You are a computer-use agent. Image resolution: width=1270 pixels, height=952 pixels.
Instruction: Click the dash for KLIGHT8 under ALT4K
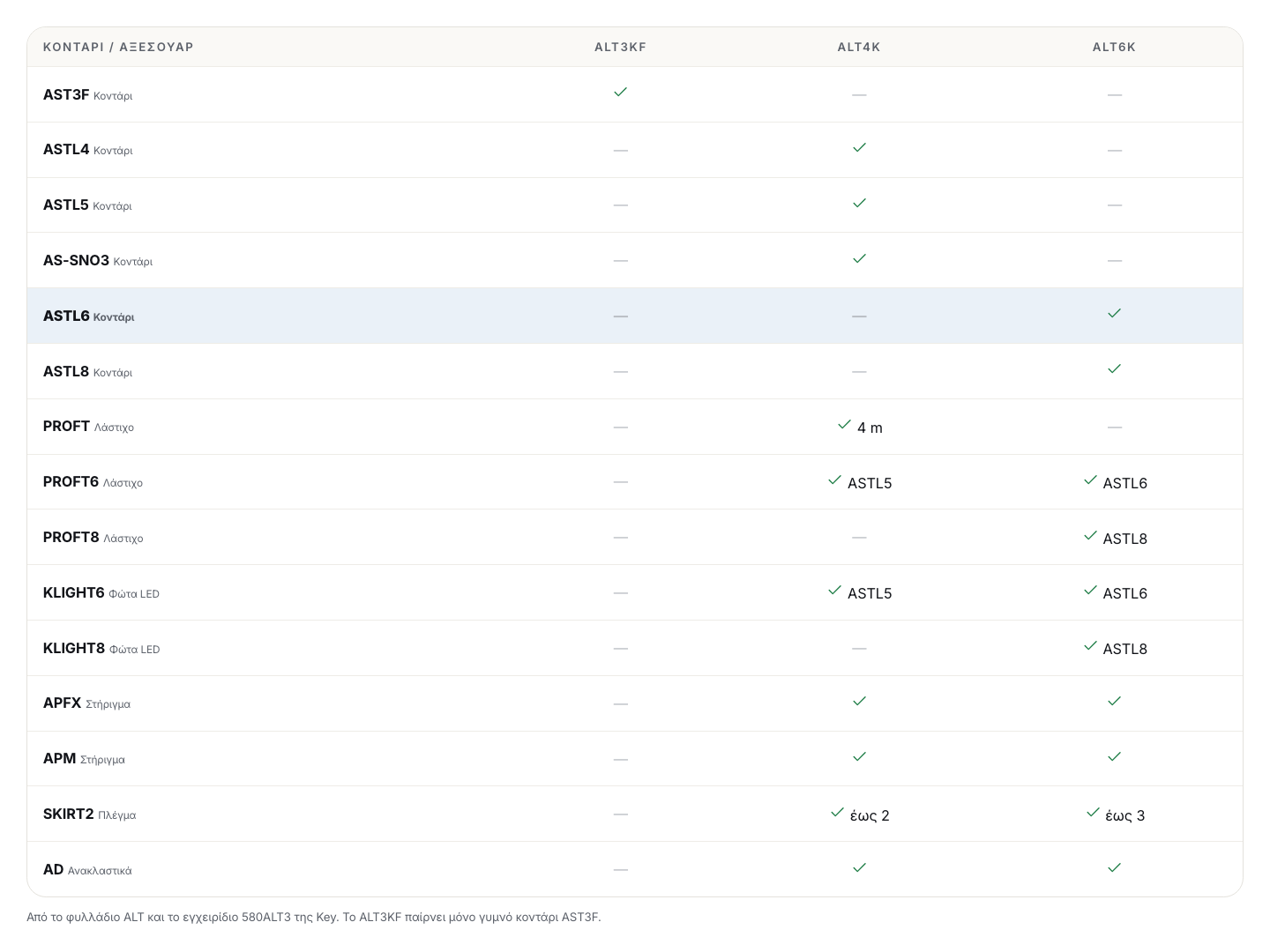[x=859, y=648]
